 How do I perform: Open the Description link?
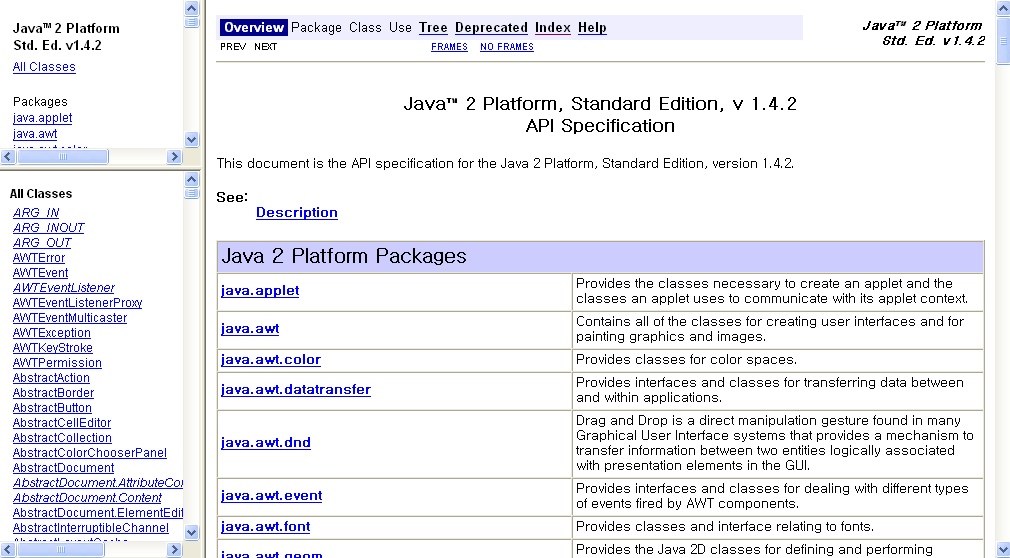pyautogui.click(x=296, y=212)
